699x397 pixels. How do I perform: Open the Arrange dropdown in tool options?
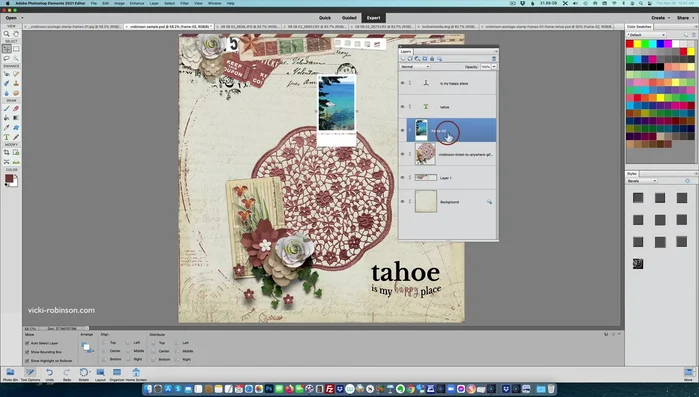pos(87,347)
